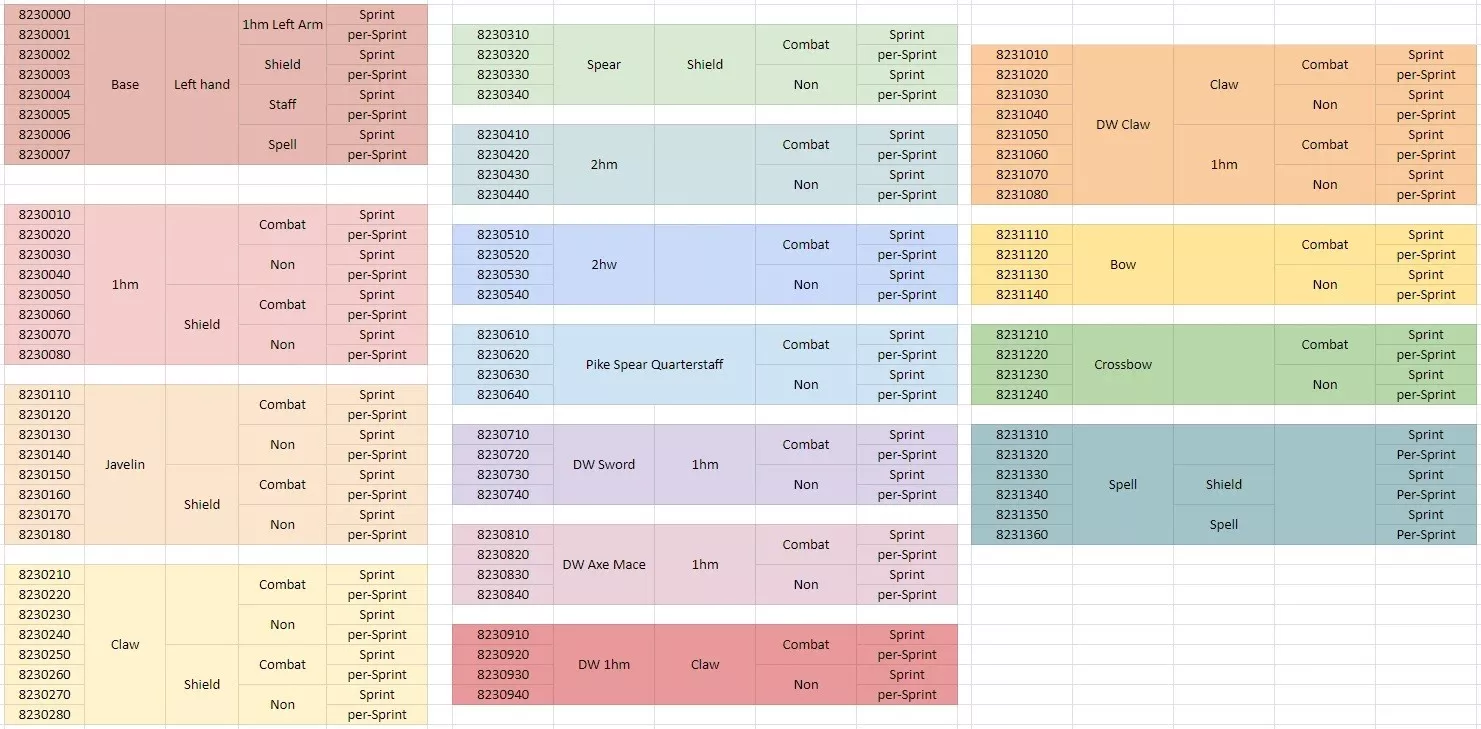Screen dimensions: 1481x729
Task: Click the DW 1hm cell
Action: coord(604,665)
